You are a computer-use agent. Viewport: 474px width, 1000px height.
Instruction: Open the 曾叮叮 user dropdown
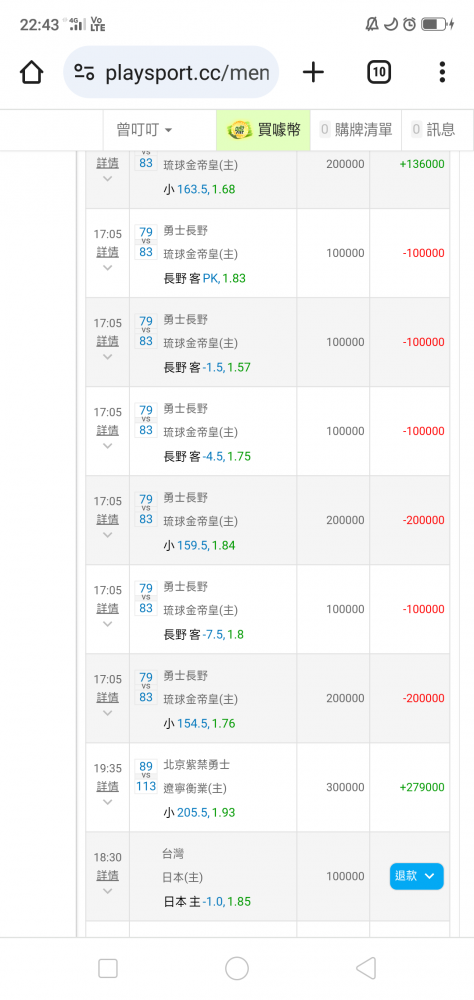pos(144,129)
